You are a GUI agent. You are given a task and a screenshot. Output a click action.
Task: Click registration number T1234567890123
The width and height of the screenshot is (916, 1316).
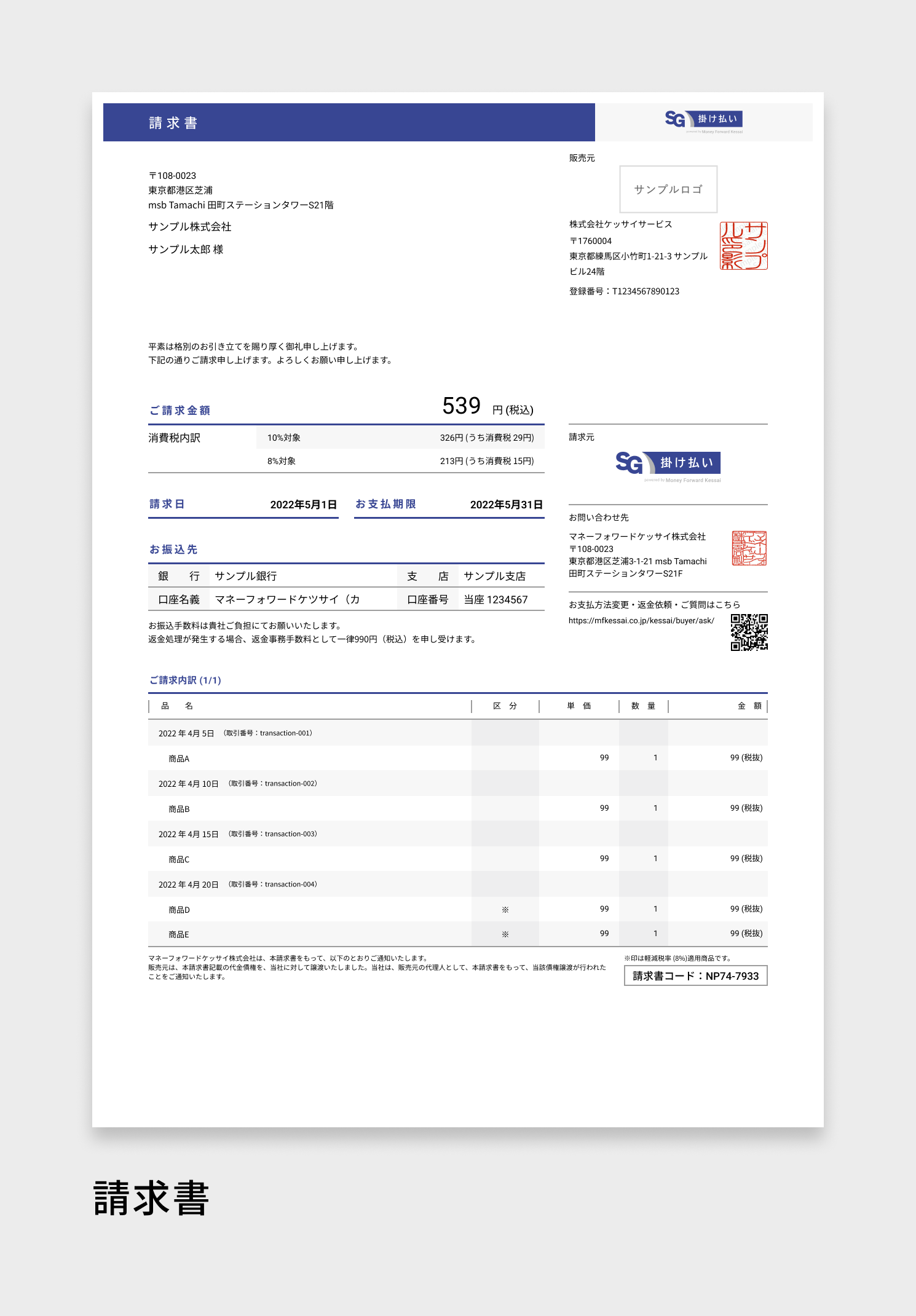pyautogui.click(x=646, y=291)
